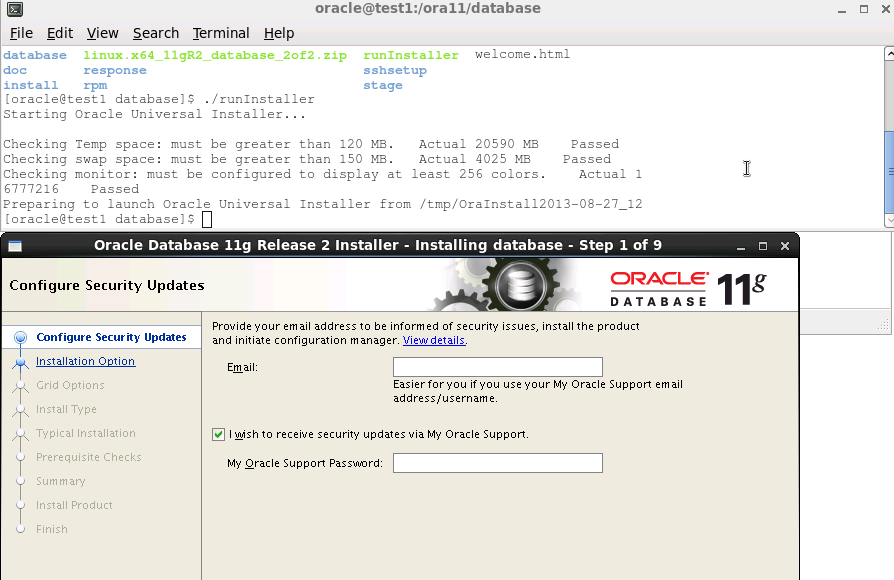Close the Oracle installer window
Viewport: 894px width, 580px height.
(785, 246)
